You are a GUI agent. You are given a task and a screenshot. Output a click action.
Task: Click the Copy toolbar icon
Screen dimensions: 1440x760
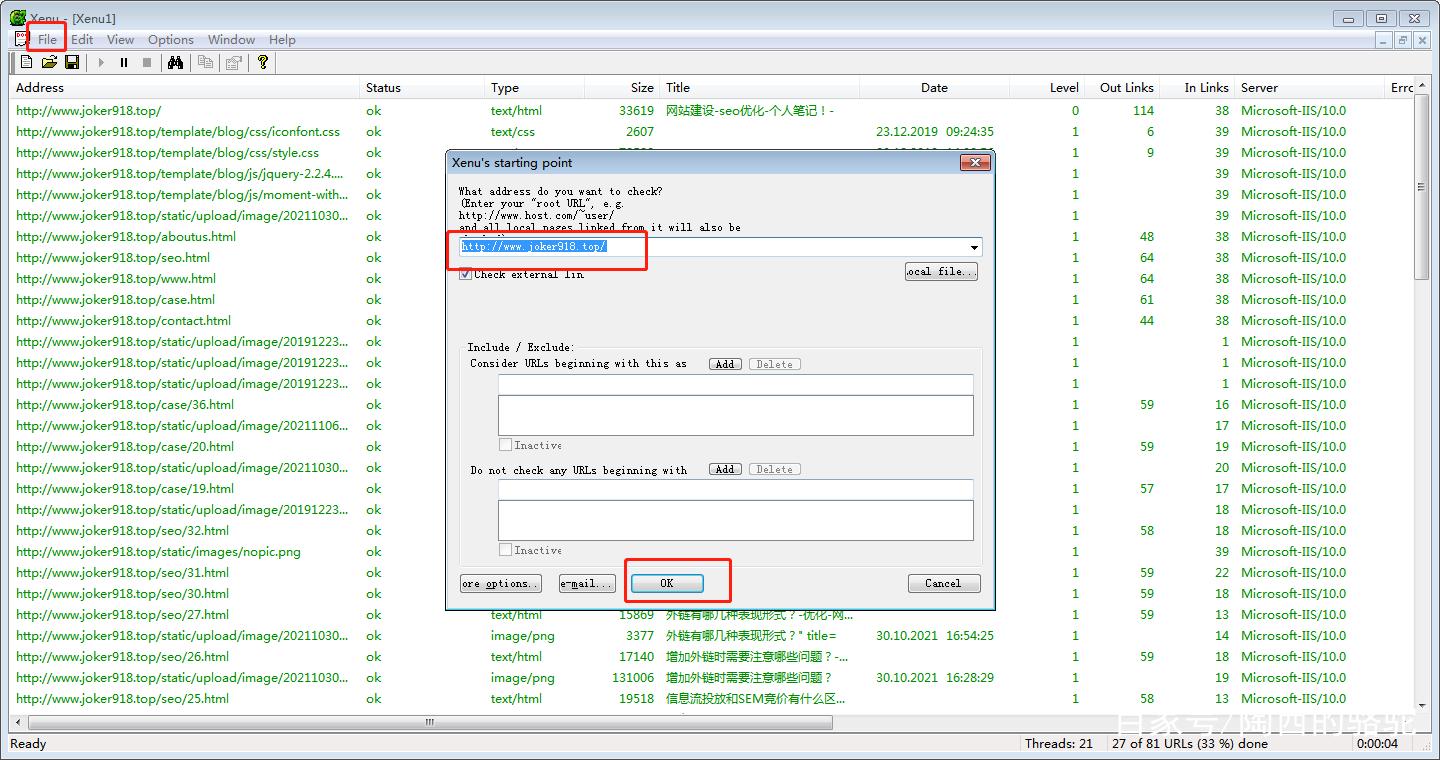point(206,62)
